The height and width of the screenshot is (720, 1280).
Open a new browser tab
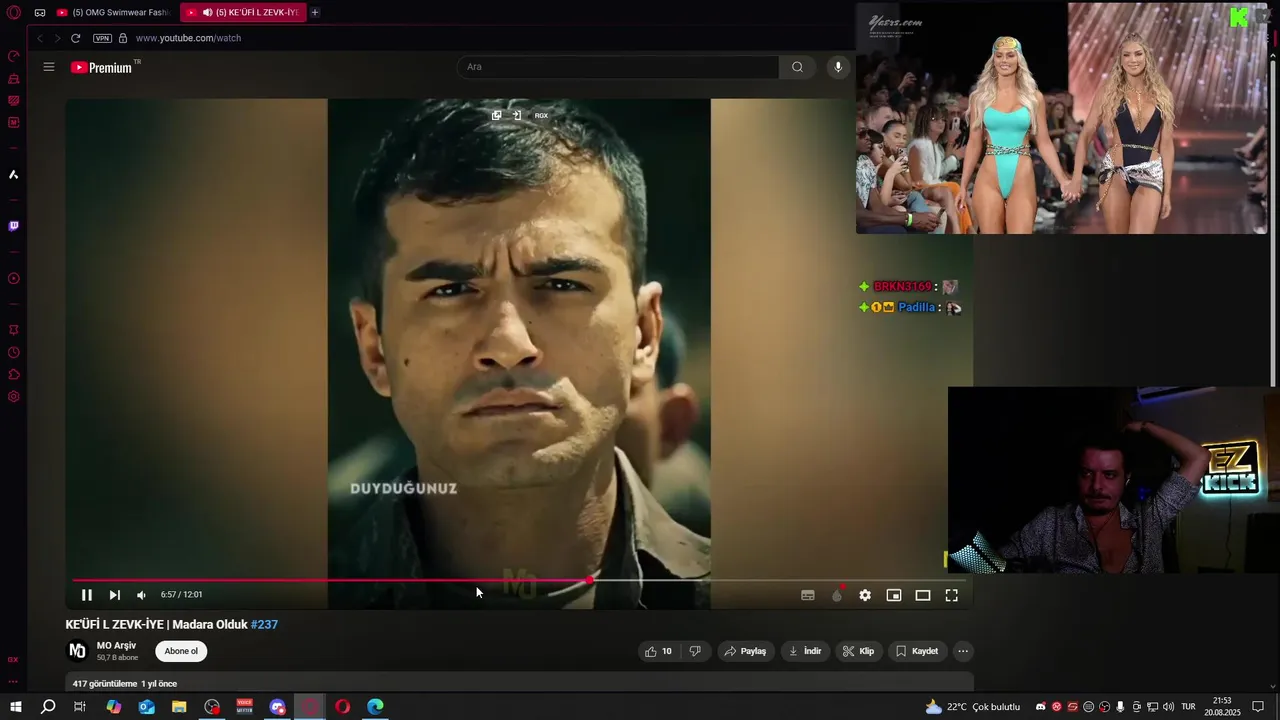pyautogui.click(x=315, y=12)
